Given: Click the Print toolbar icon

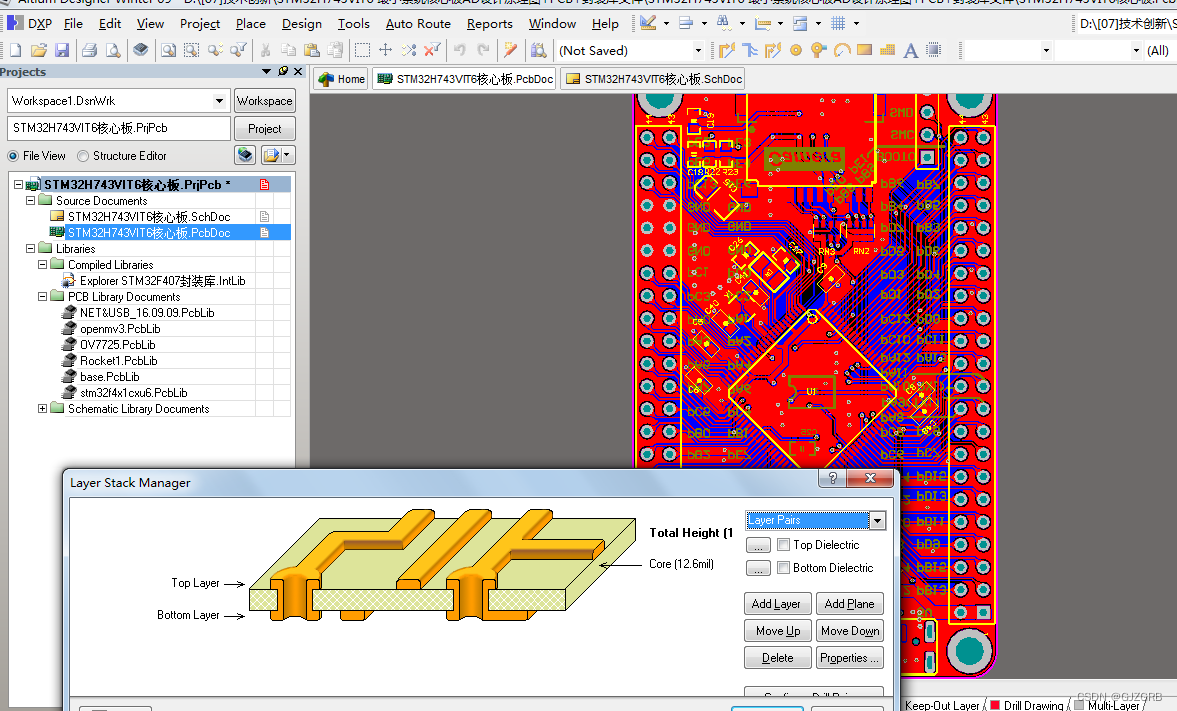Looking at the screenshot, I should (89, 50).
